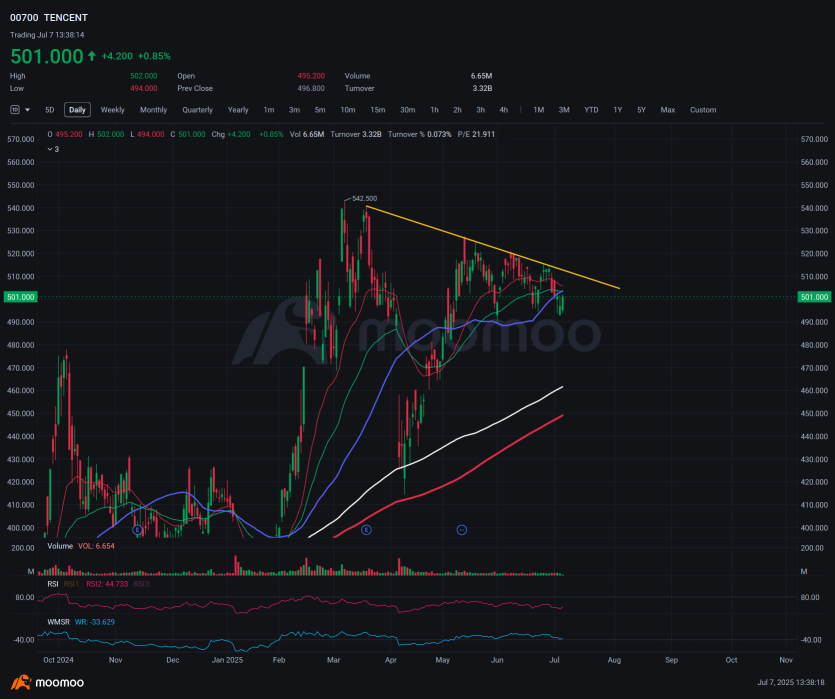Select the 10m interval
Viewport: 835px width, 699px height.
click(x=348, y=110)
